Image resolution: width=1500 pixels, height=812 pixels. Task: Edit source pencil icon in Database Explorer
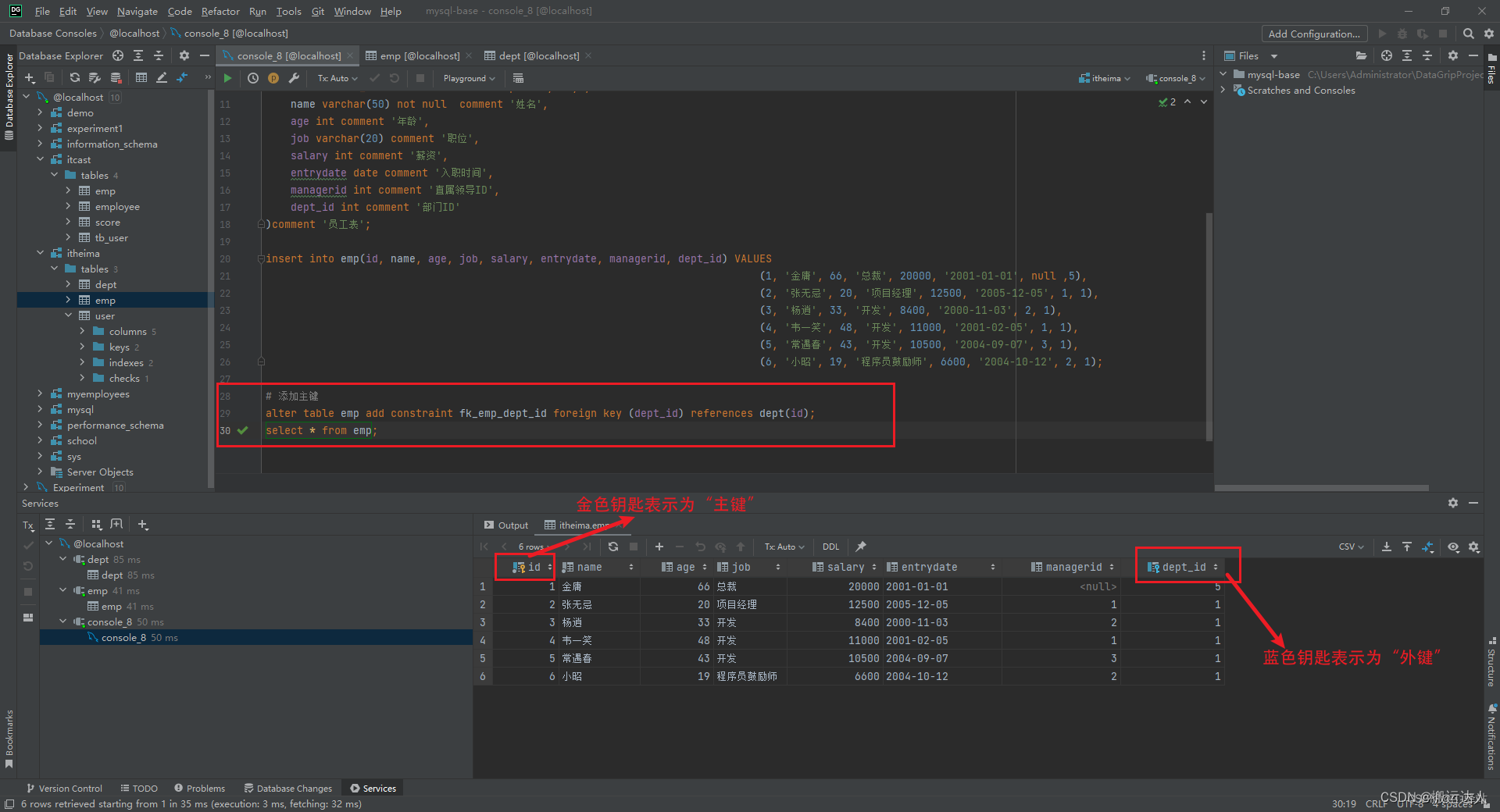(x=162, y=77)
